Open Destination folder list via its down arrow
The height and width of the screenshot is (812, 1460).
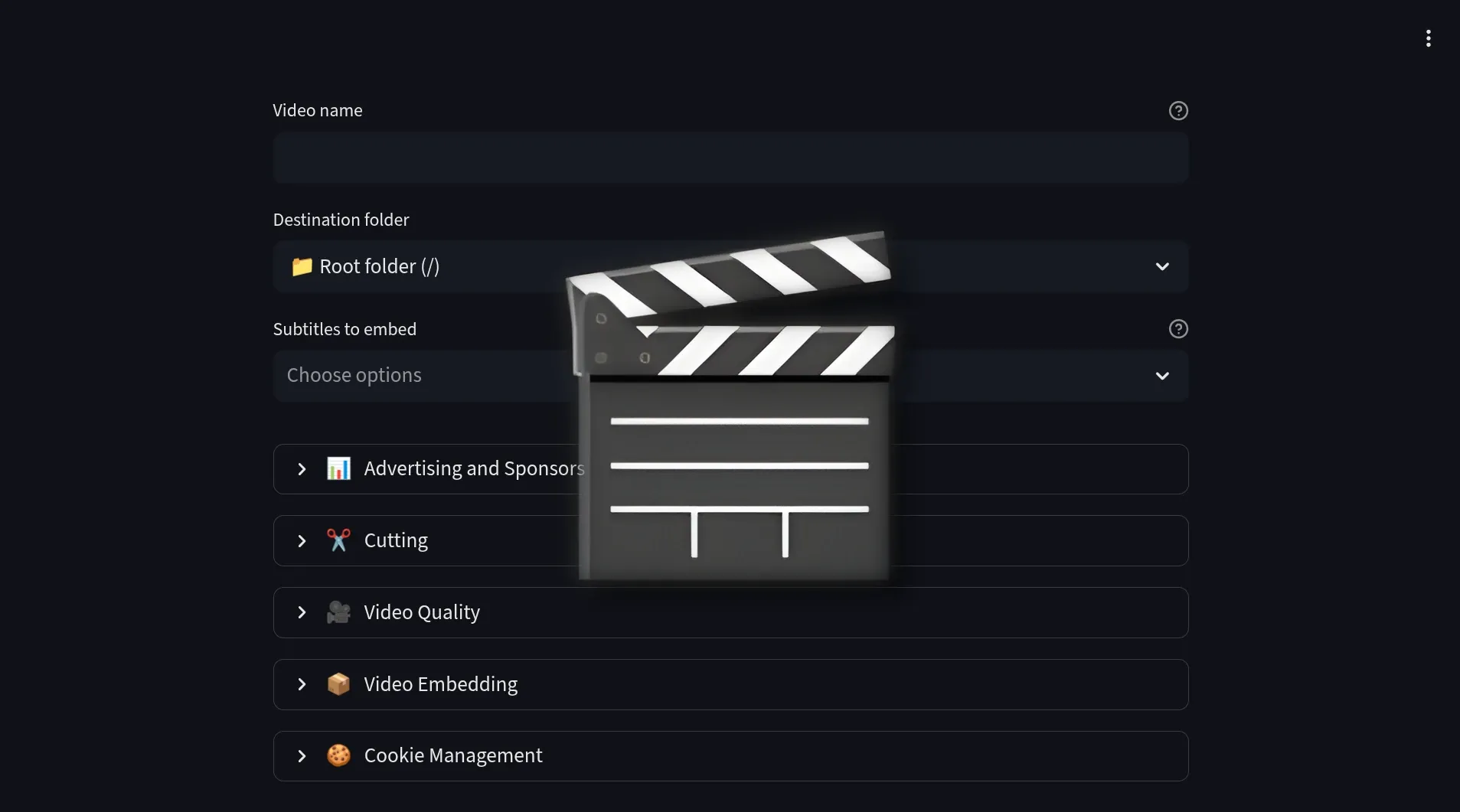point(1161,266)
